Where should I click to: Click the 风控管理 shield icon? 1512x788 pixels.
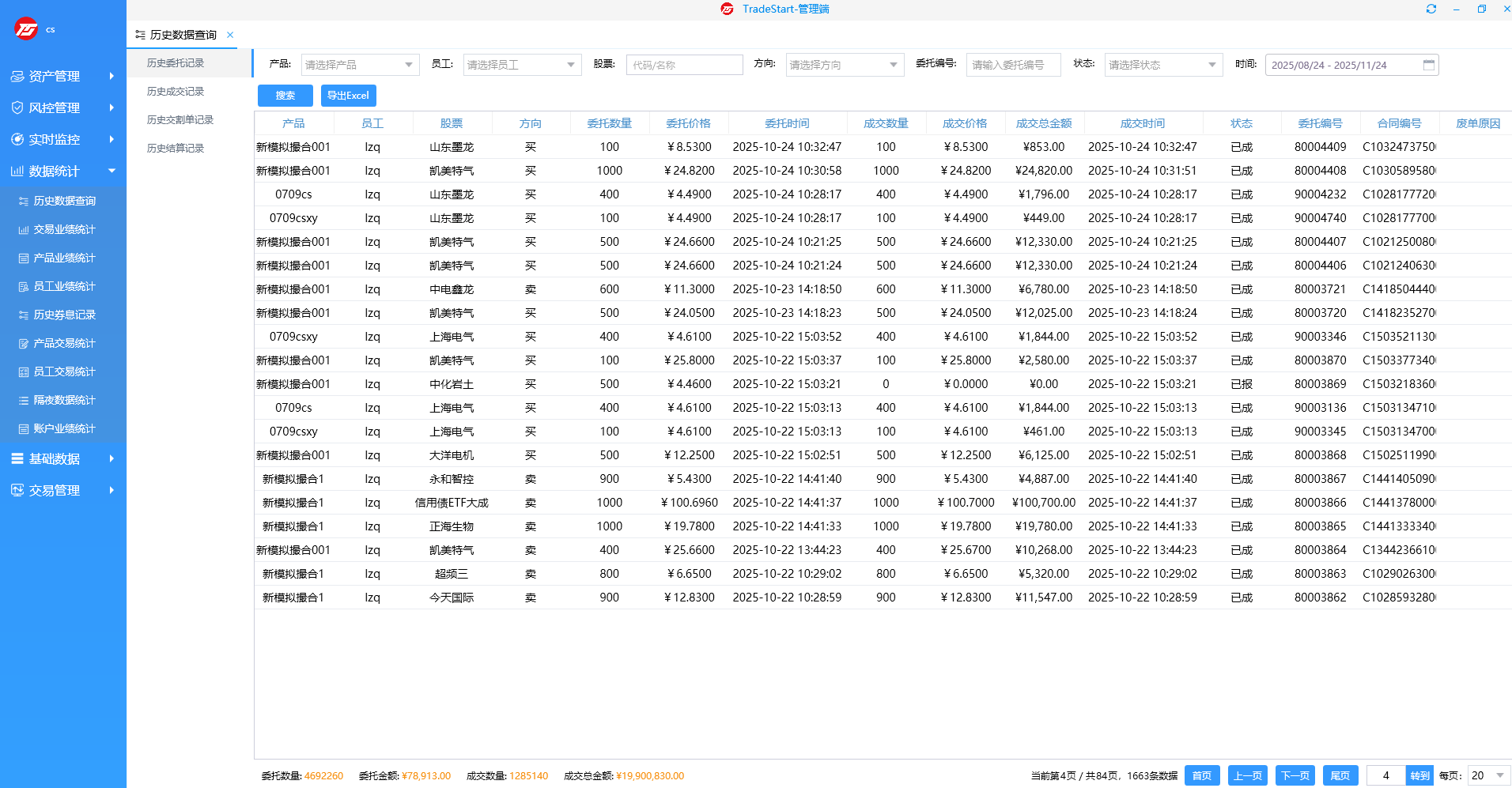pos(17,108)
